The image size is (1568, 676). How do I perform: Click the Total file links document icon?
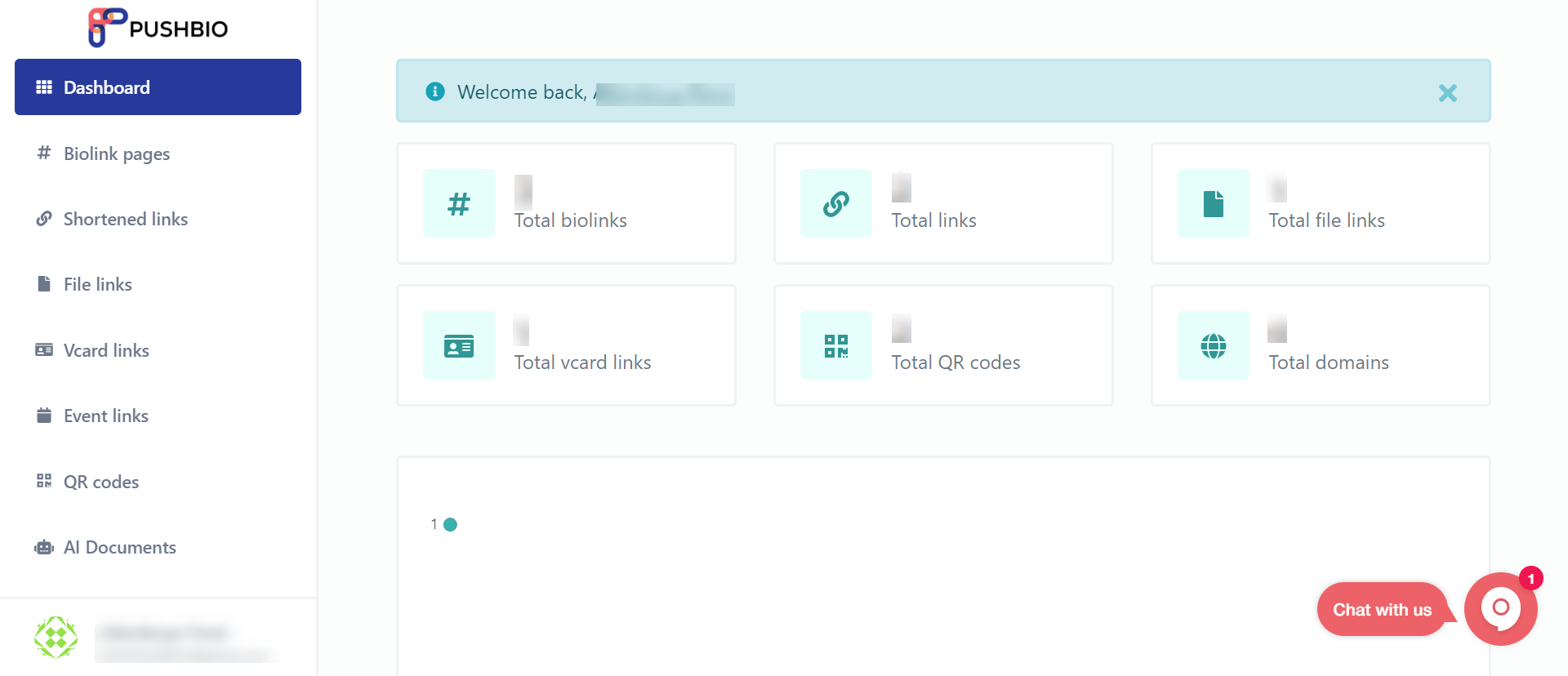(1214, 203)
